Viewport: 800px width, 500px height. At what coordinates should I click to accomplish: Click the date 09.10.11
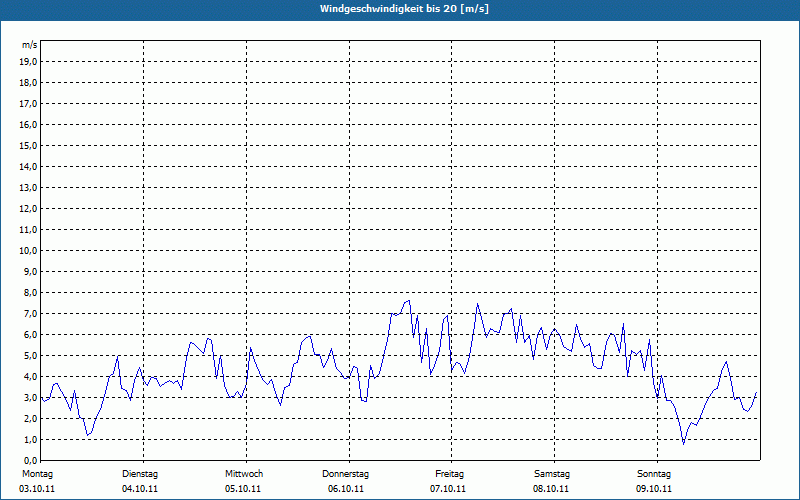[654, 489]
